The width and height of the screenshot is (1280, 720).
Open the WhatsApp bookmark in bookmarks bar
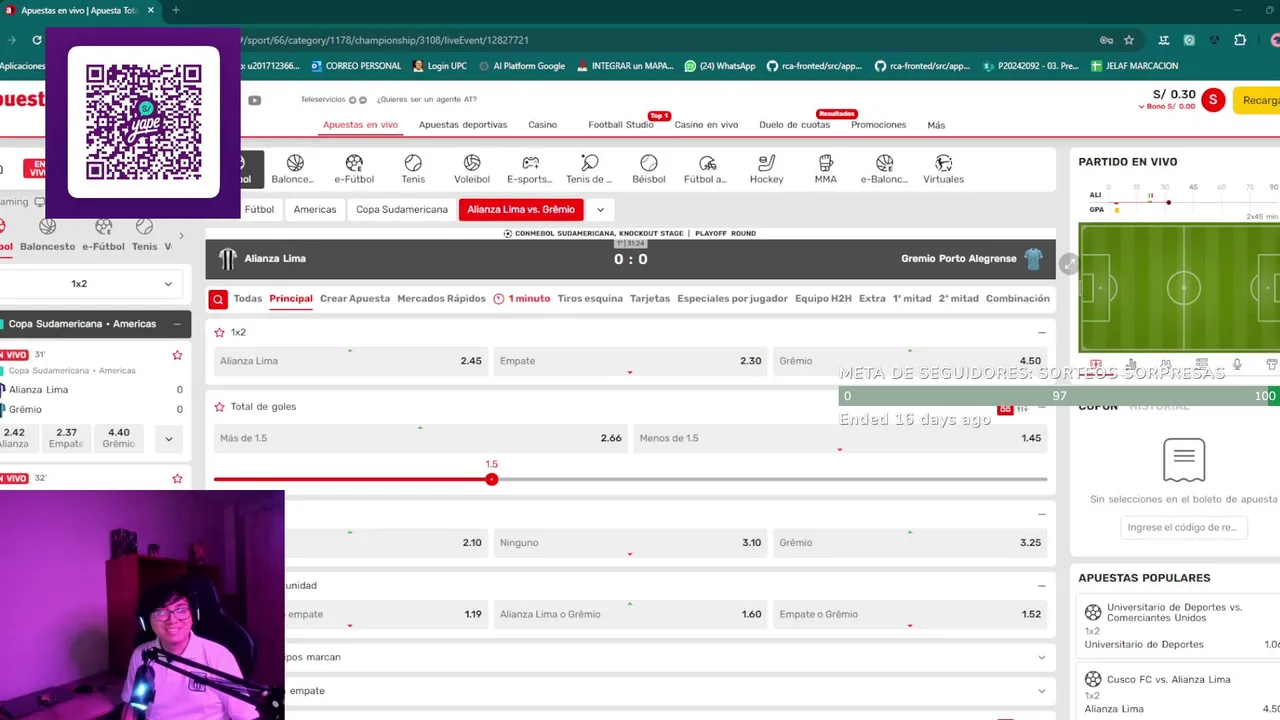720,66
